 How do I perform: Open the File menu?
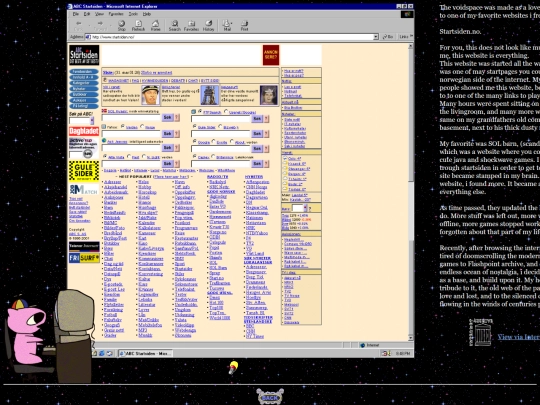(x=75, y=14)
